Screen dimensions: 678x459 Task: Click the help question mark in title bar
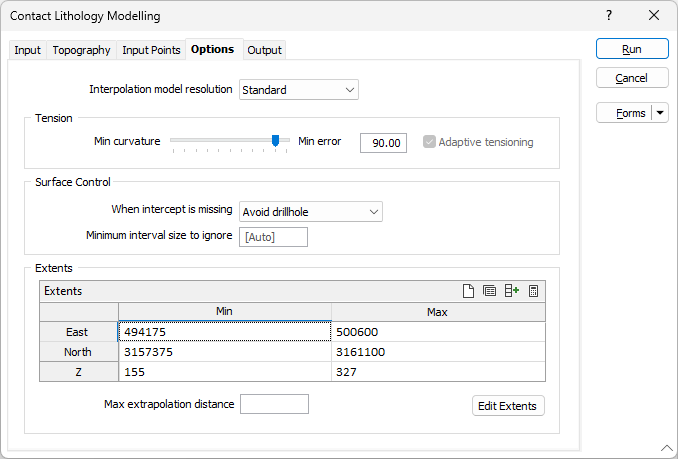pos(609,16)
